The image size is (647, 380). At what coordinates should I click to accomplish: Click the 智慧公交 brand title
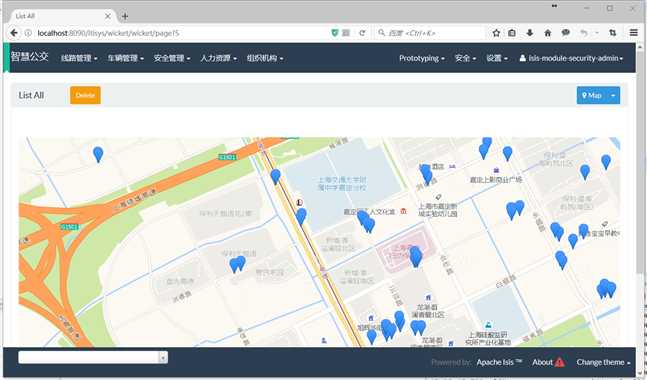click(29, 57)
